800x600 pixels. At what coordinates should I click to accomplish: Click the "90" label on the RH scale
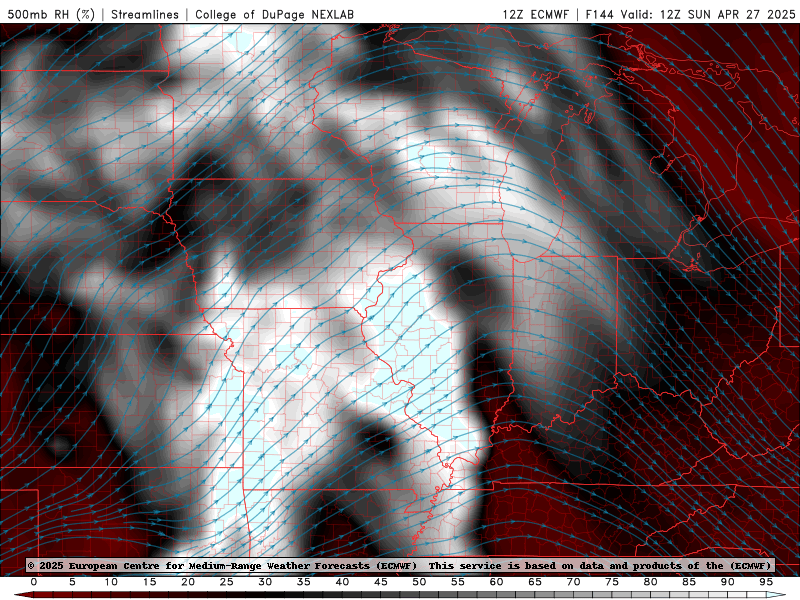pos(728,582)
